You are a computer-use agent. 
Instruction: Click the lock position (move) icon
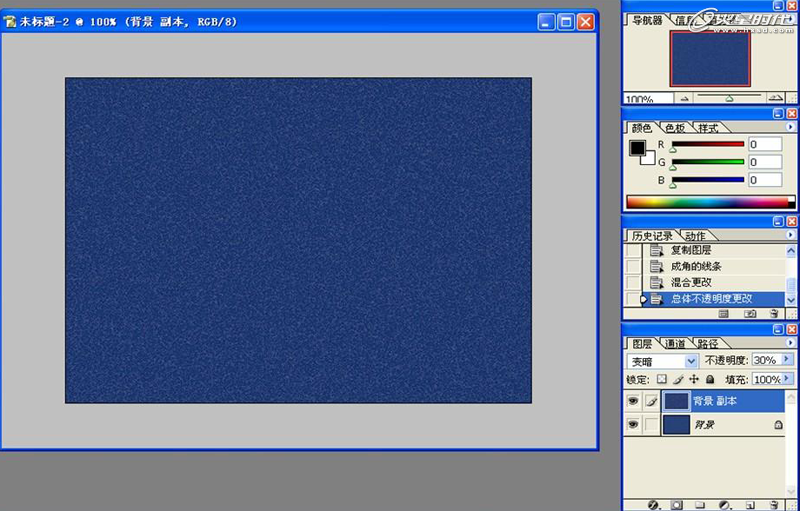(693, 380)
